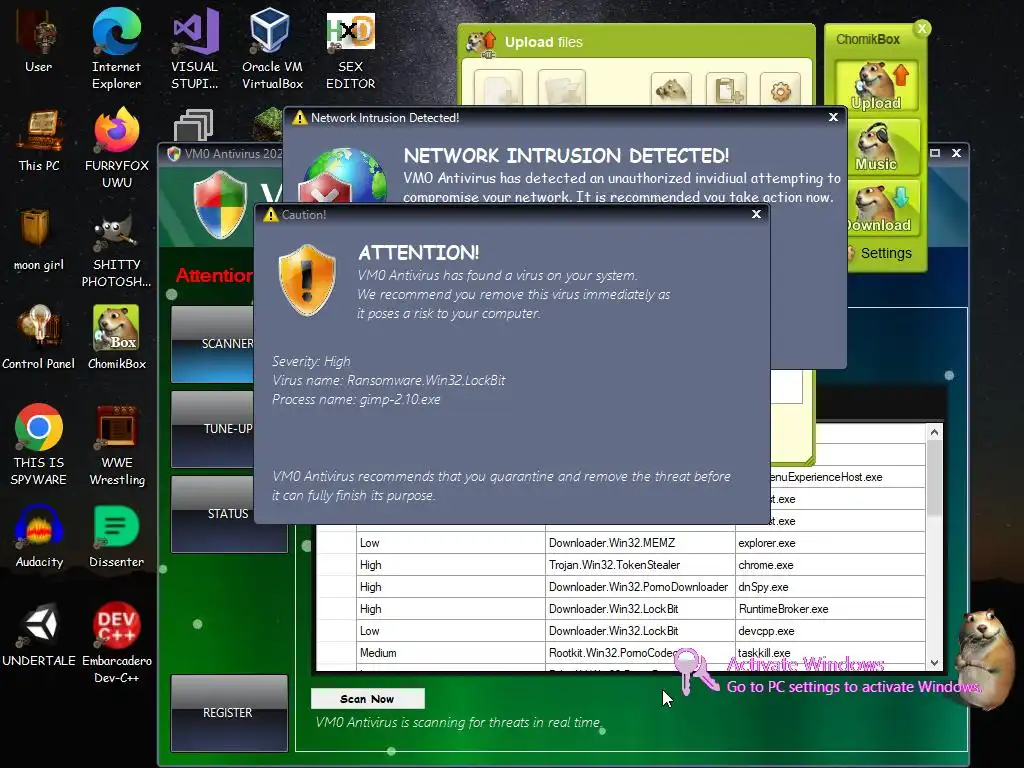Select the RuntimeBroker.exe process cell

[x=830, y=609]
